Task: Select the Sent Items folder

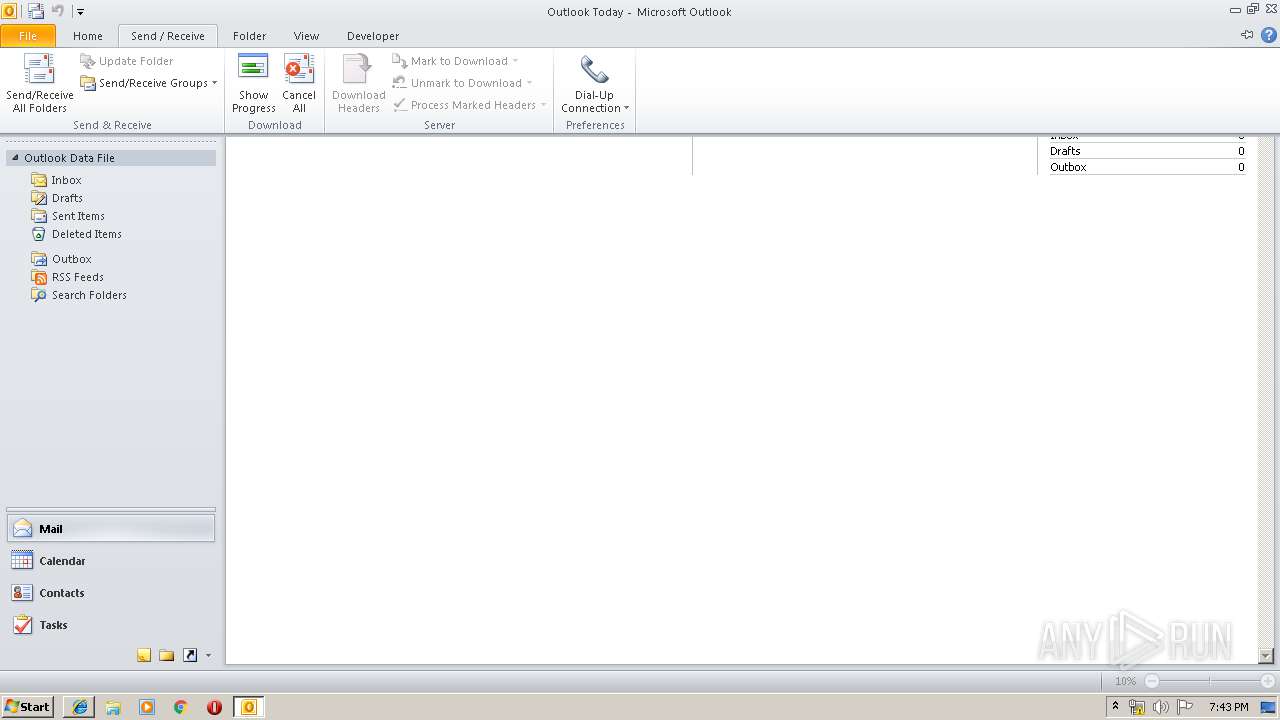Action: [78, 216]
